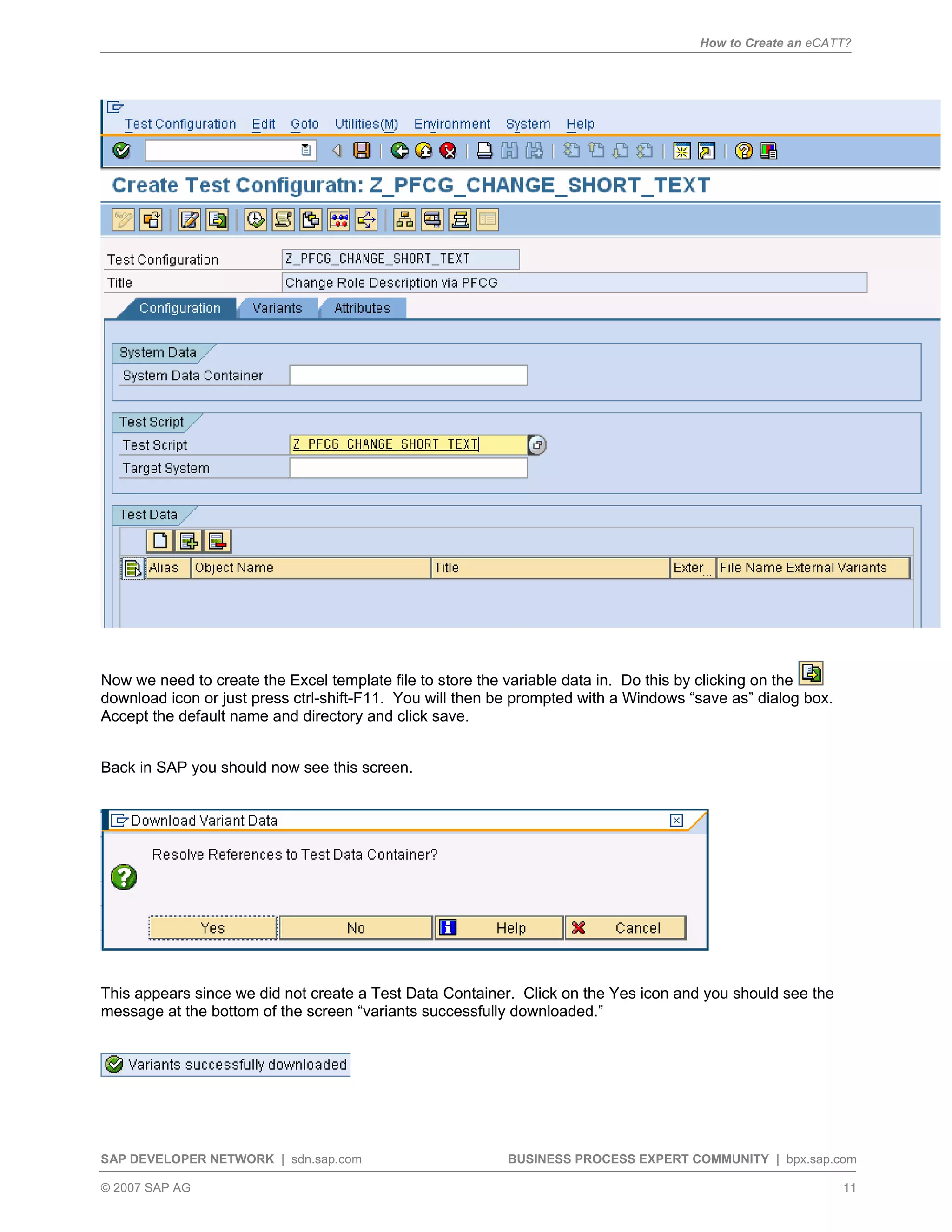Click the greyed-out list page icon
Viewport: 952px width, 1232px height.
[x=487, y=219]
